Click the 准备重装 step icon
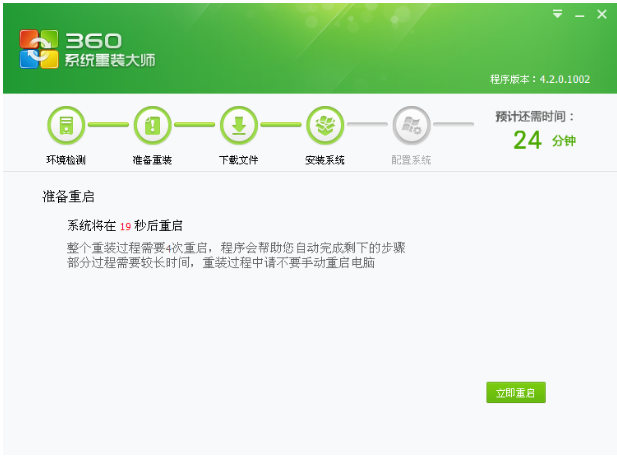This screenshot has width=617, height=460. point(152,125)
